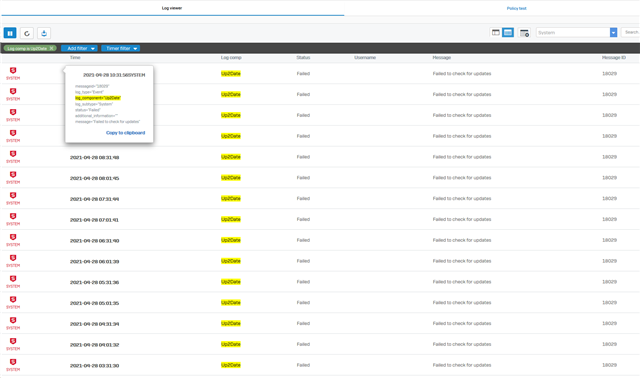
Task: Select timestamp 2021-04-28 05:01:35
Action: click(x=94, y=303)
